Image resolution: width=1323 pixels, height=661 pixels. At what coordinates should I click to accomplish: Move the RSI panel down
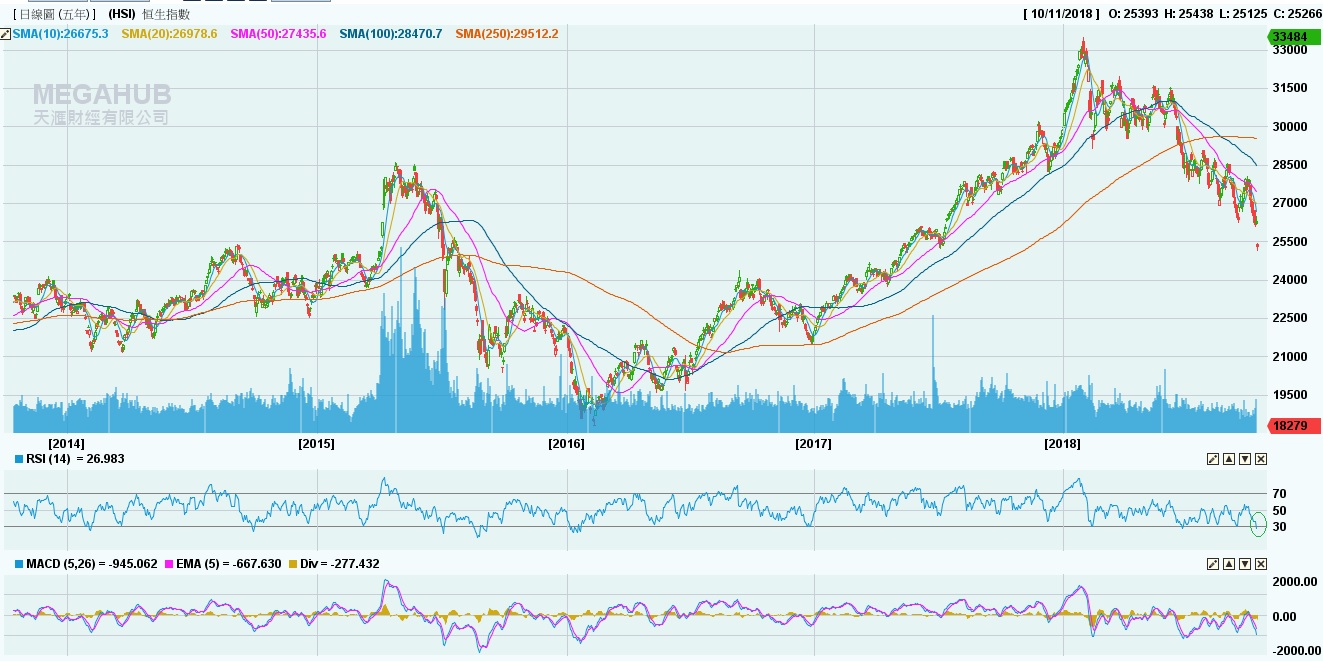click(1245, 459)
